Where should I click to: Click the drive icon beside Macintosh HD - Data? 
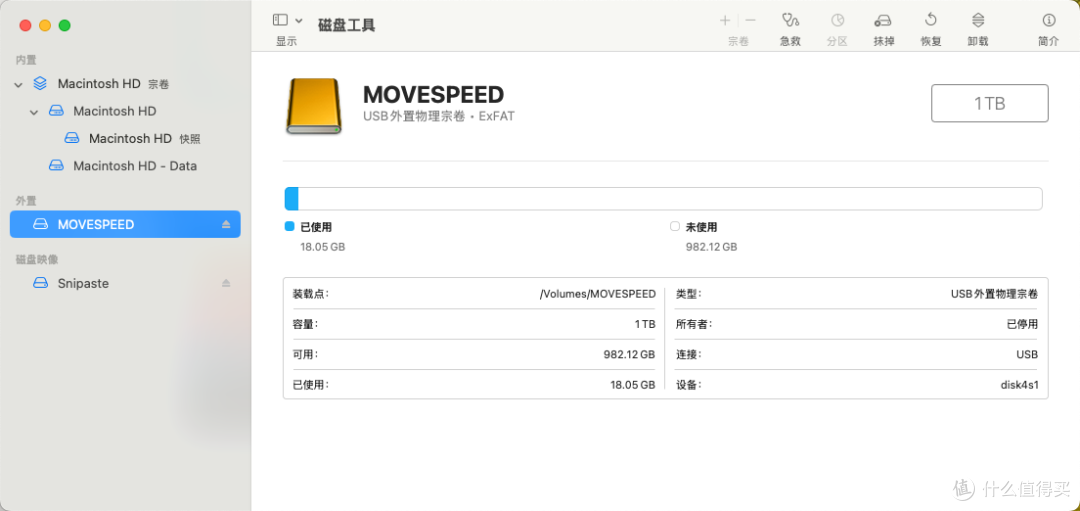tap(56, 166)
